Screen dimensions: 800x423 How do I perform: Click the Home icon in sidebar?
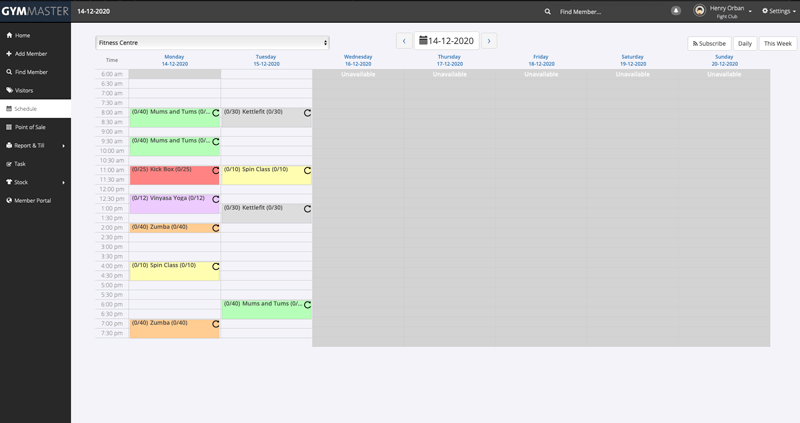(x=9, y=35)
